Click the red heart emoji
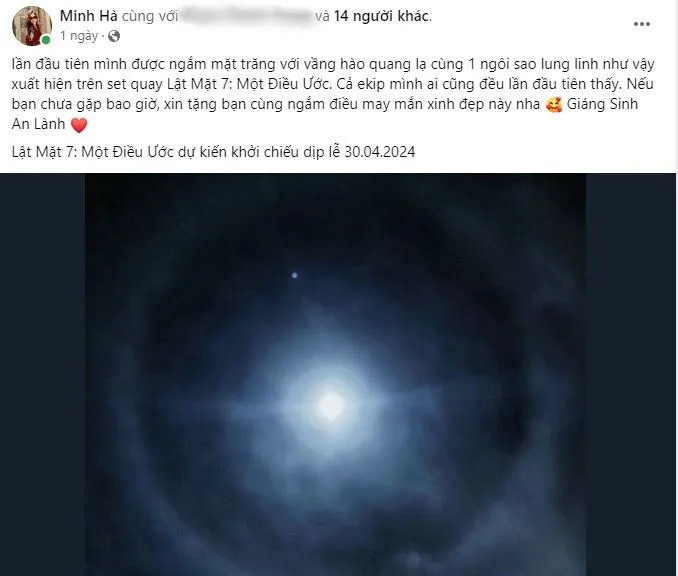Screen dimensions: 678x576 tap(79, 125)
